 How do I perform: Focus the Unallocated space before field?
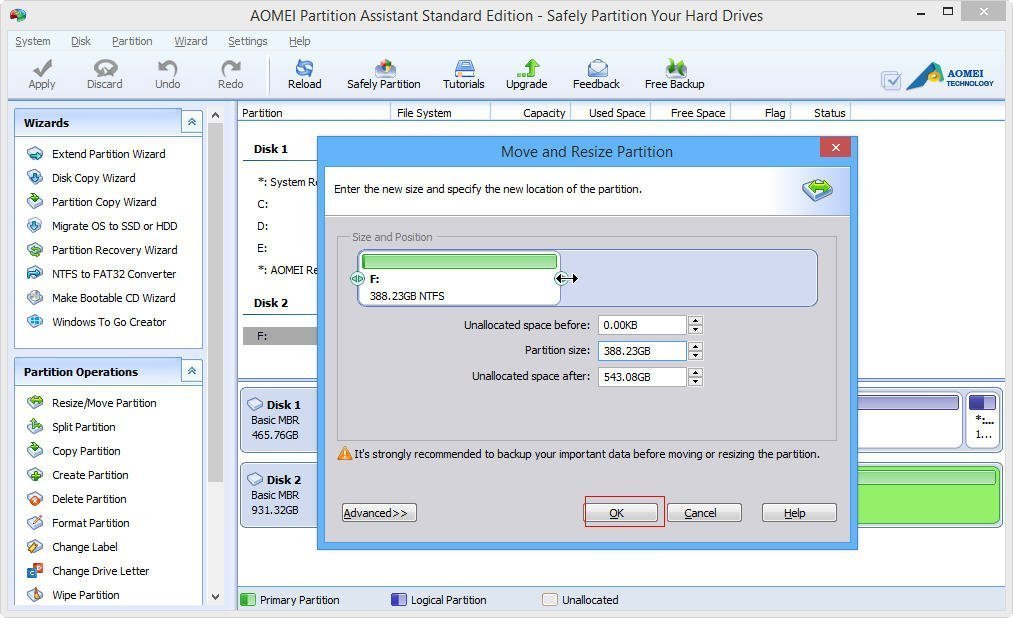tap(642, 325)
